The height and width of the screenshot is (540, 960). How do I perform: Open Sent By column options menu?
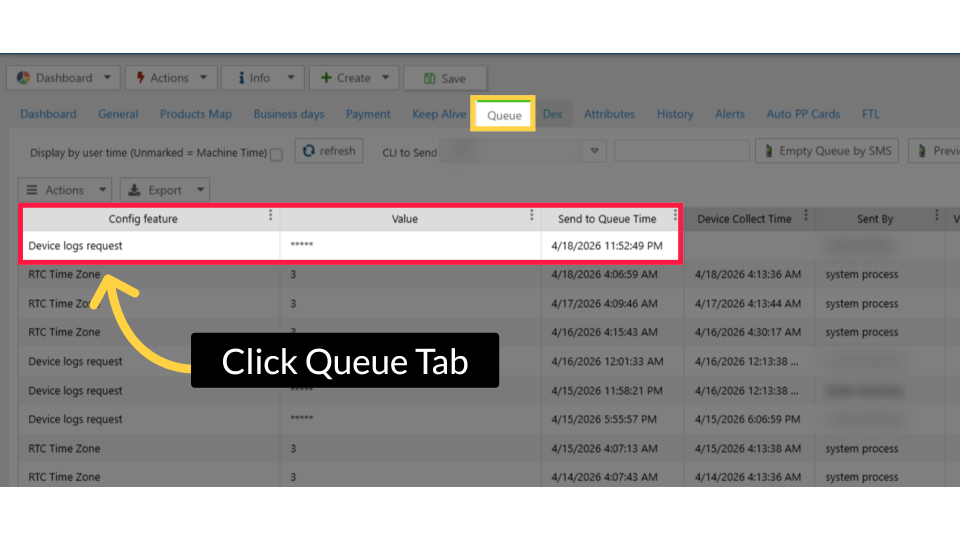[x=936, y=216]
